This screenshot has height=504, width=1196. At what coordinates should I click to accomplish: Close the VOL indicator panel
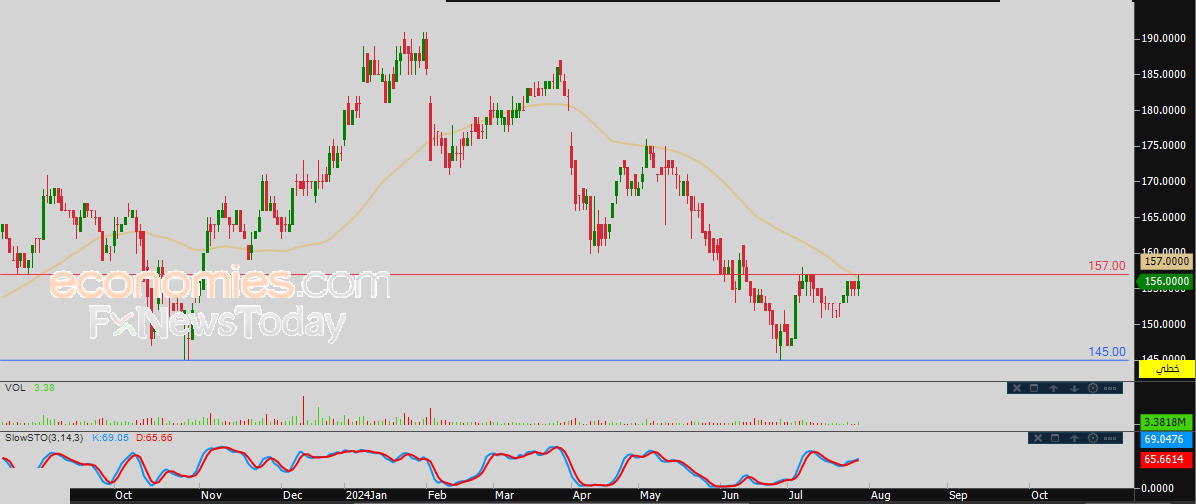[x=1017, y=388]
